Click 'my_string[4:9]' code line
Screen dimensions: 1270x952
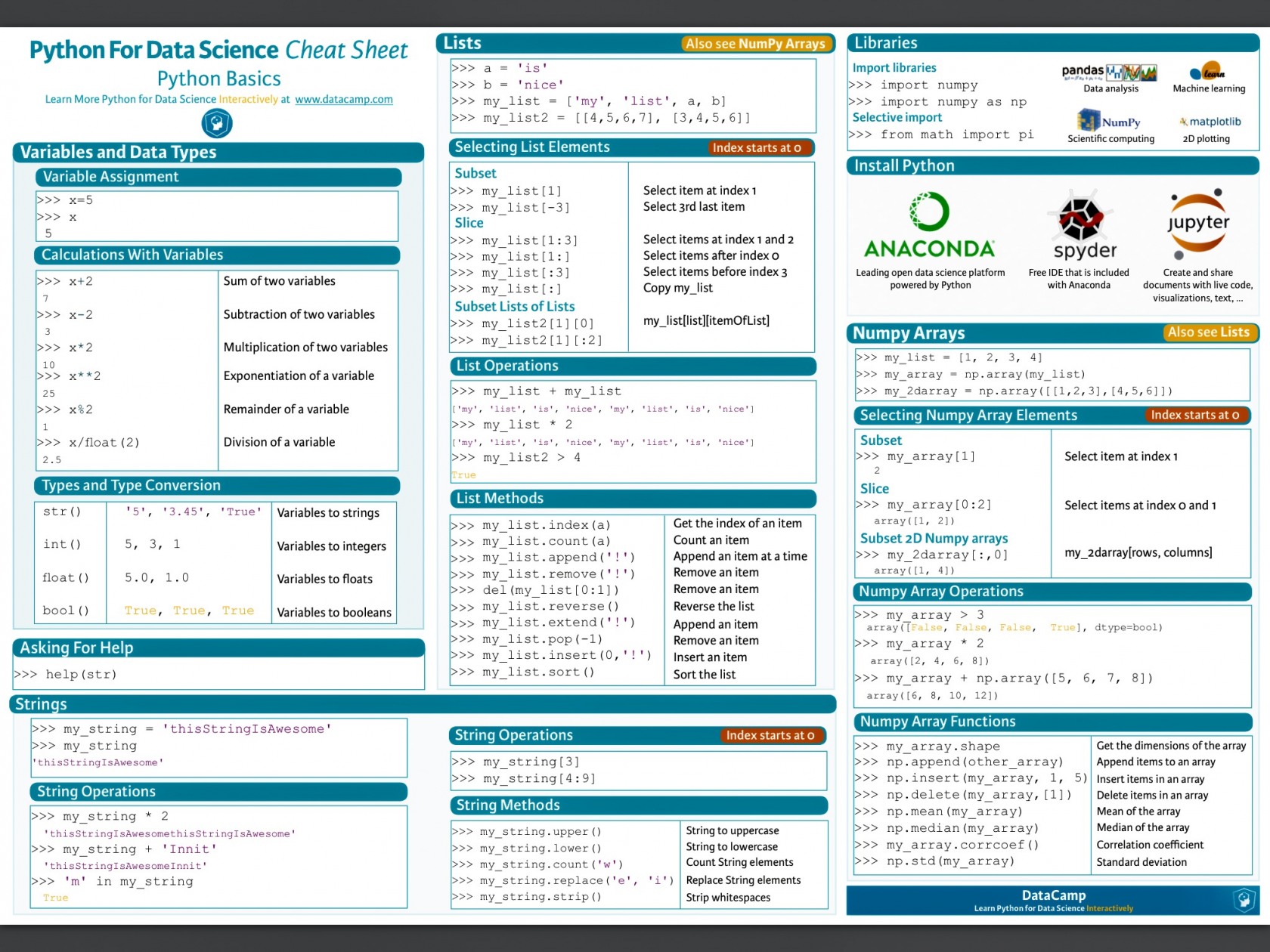[523, 779]
